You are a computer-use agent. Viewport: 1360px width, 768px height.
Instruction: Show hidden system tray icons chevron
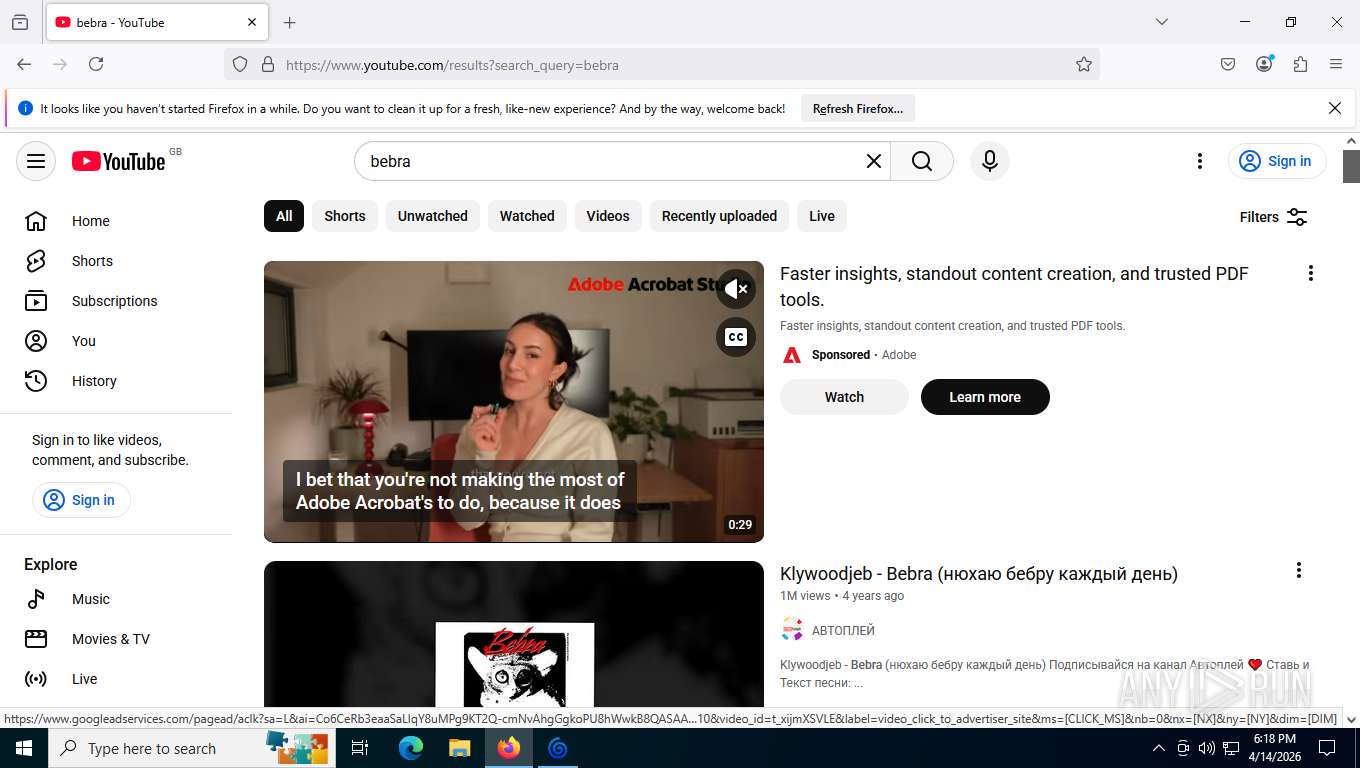click(1159, 748)
